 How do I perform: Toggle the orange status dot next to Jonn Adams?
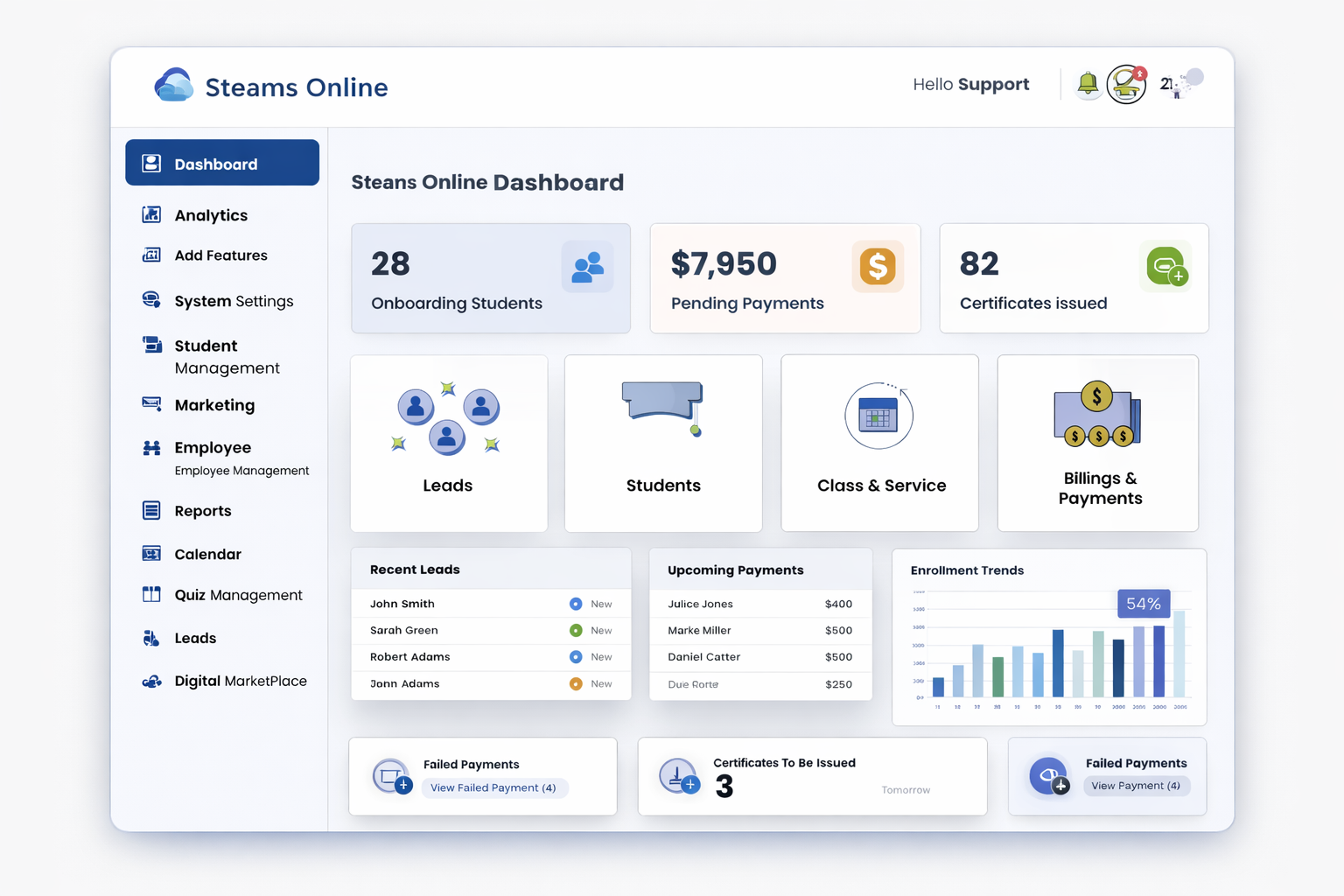click(x=576, y=683)
